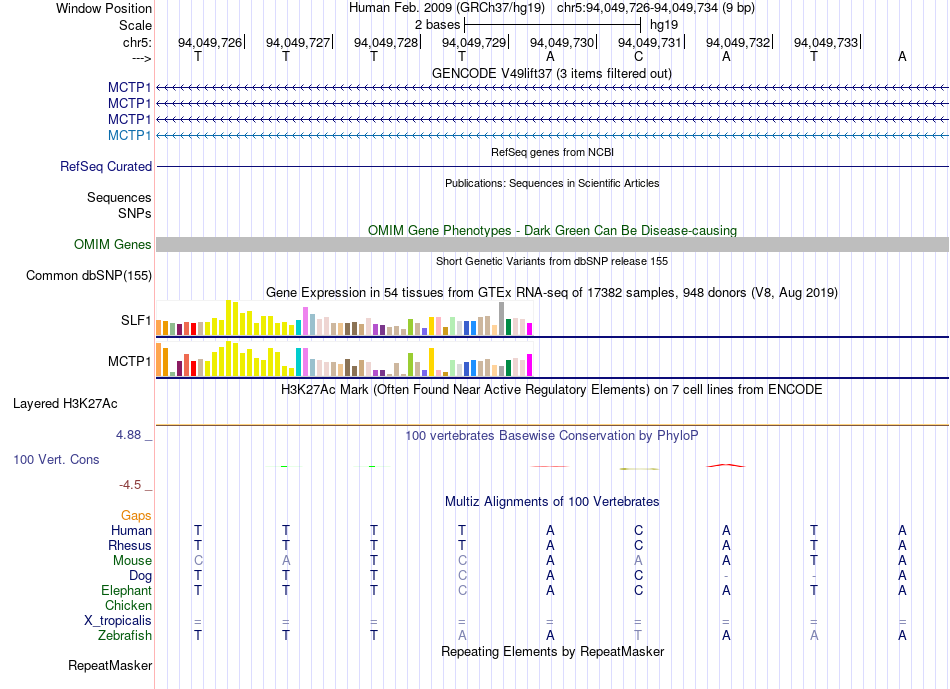Click the Sequences label of the Publications track
The width and height of the screenshot is (950, 689).
(x=119, y=198)
